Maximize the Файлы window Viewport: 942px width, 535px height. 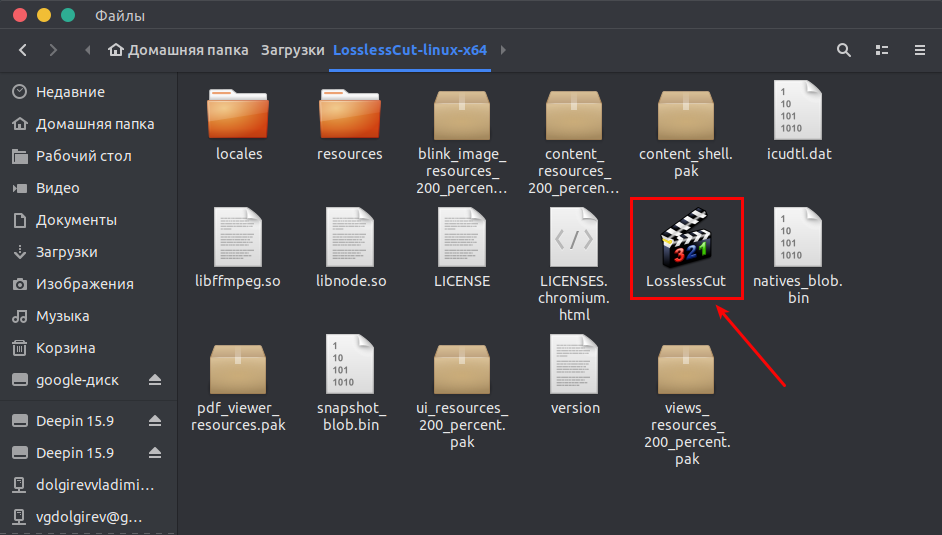click(68, 15)
